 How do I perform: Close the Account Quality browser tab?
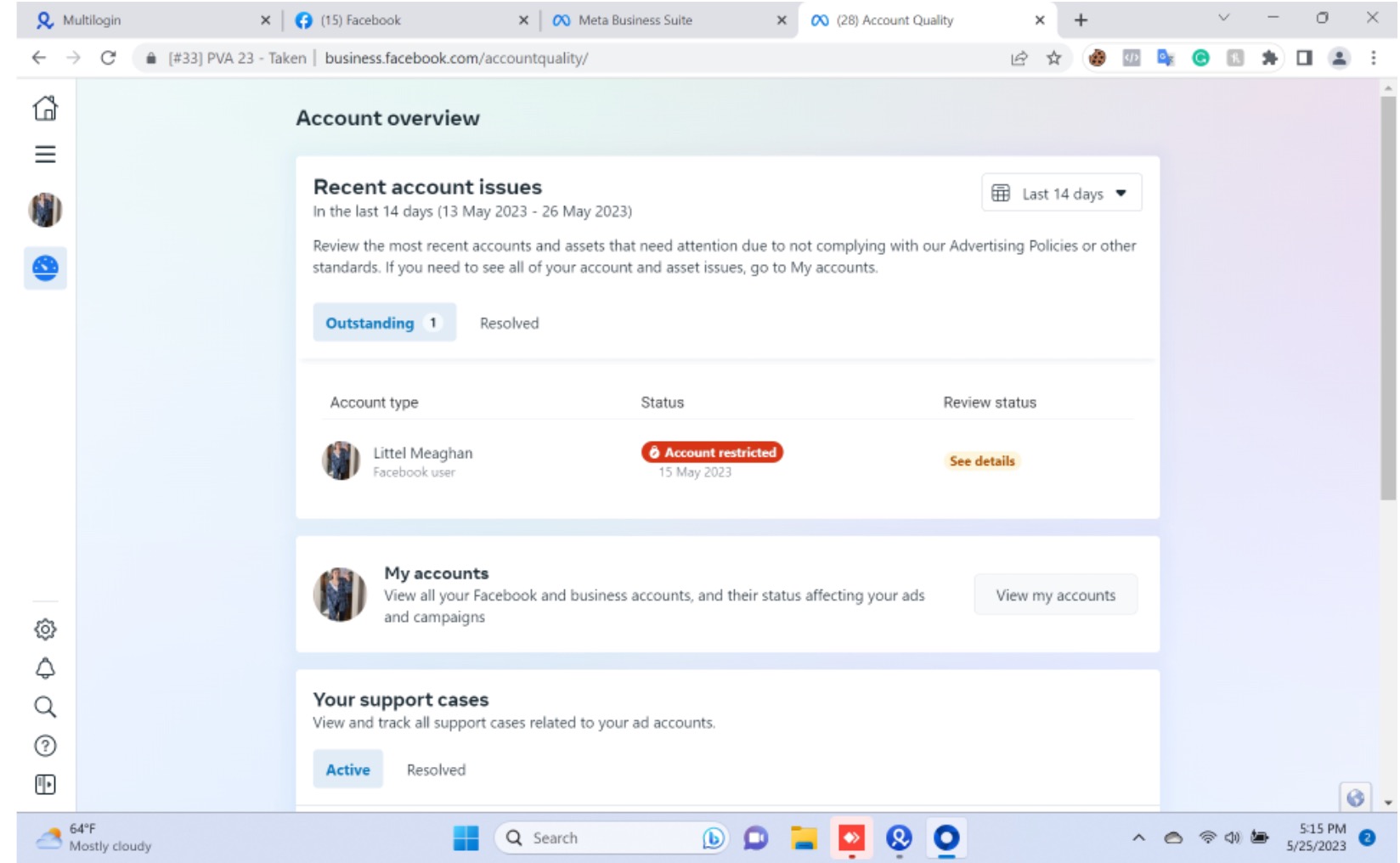(x=1040, y=20)
